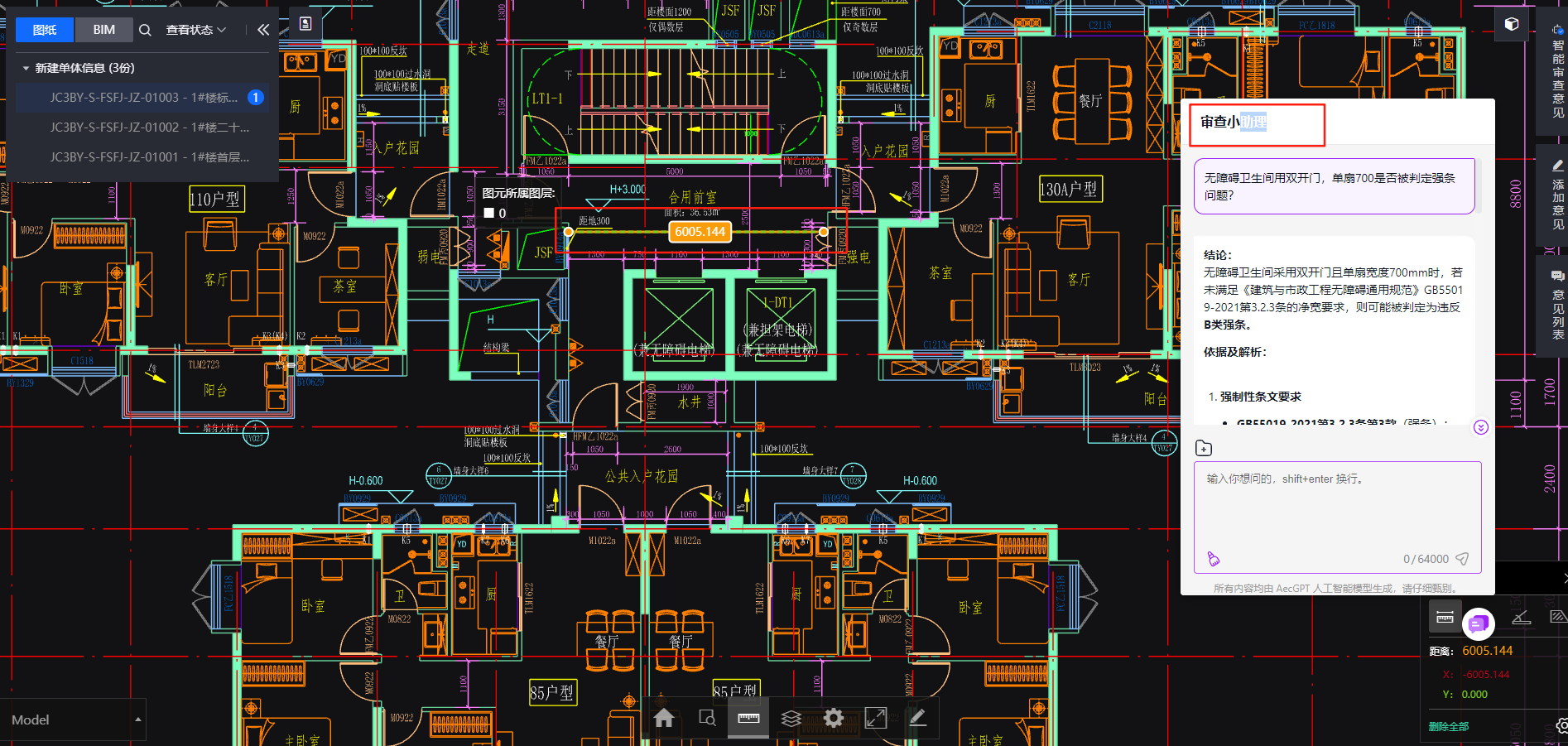The image size is (1568, 746).
Task: Enter fullscreen with the expand arrows icon
Action: click(876, 718)
